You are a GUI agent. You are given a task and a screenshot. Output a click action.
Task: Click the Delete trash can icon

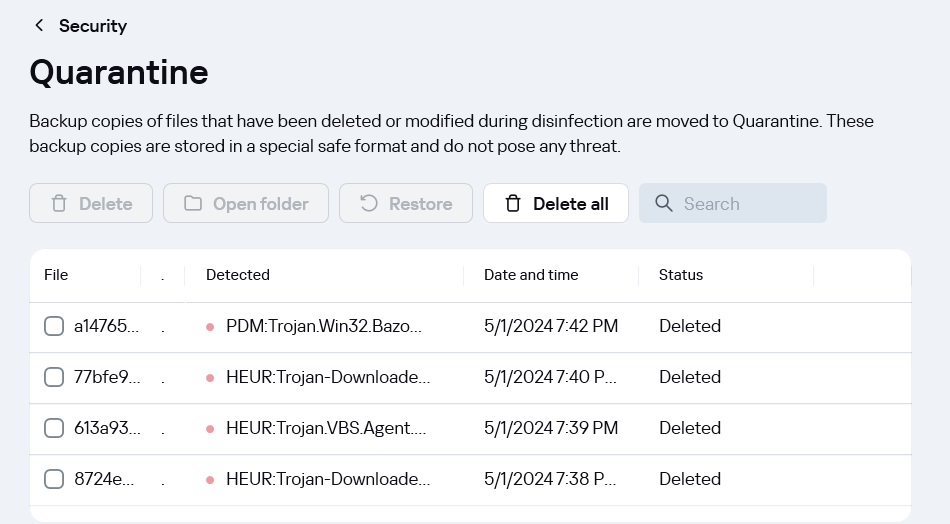click(x=59, y=204)
